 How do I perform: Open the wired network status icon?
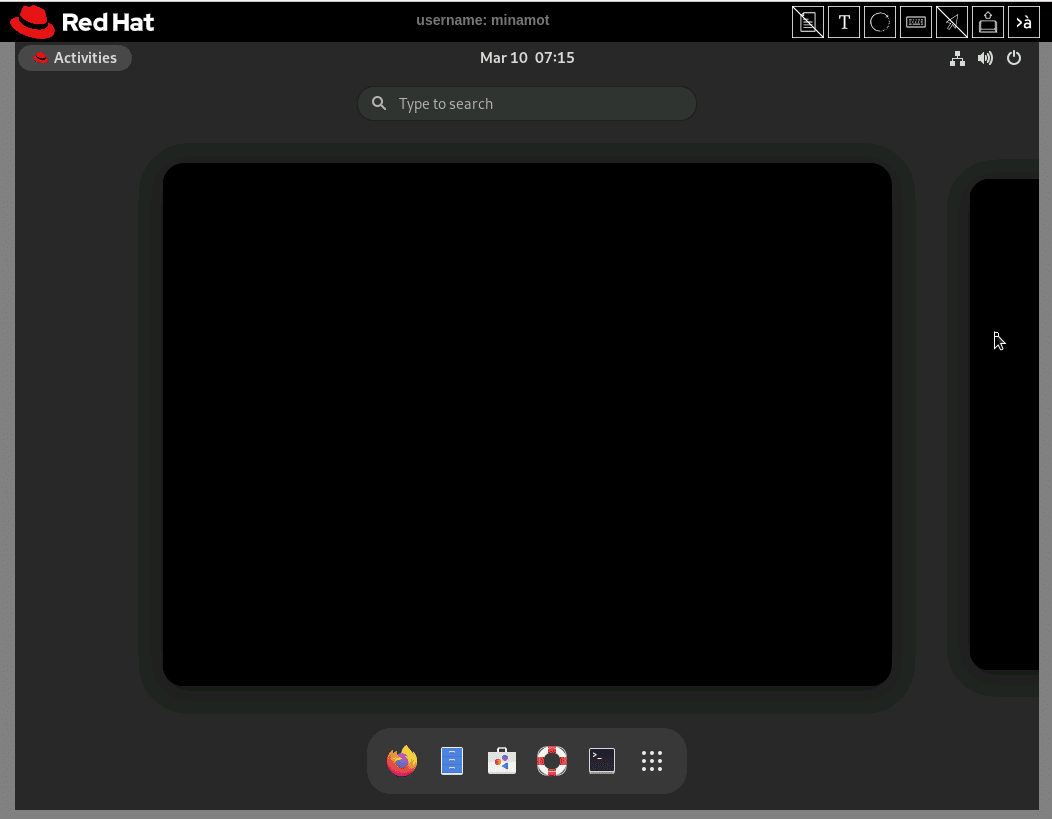pyautogui.click(x=957, y=58)
